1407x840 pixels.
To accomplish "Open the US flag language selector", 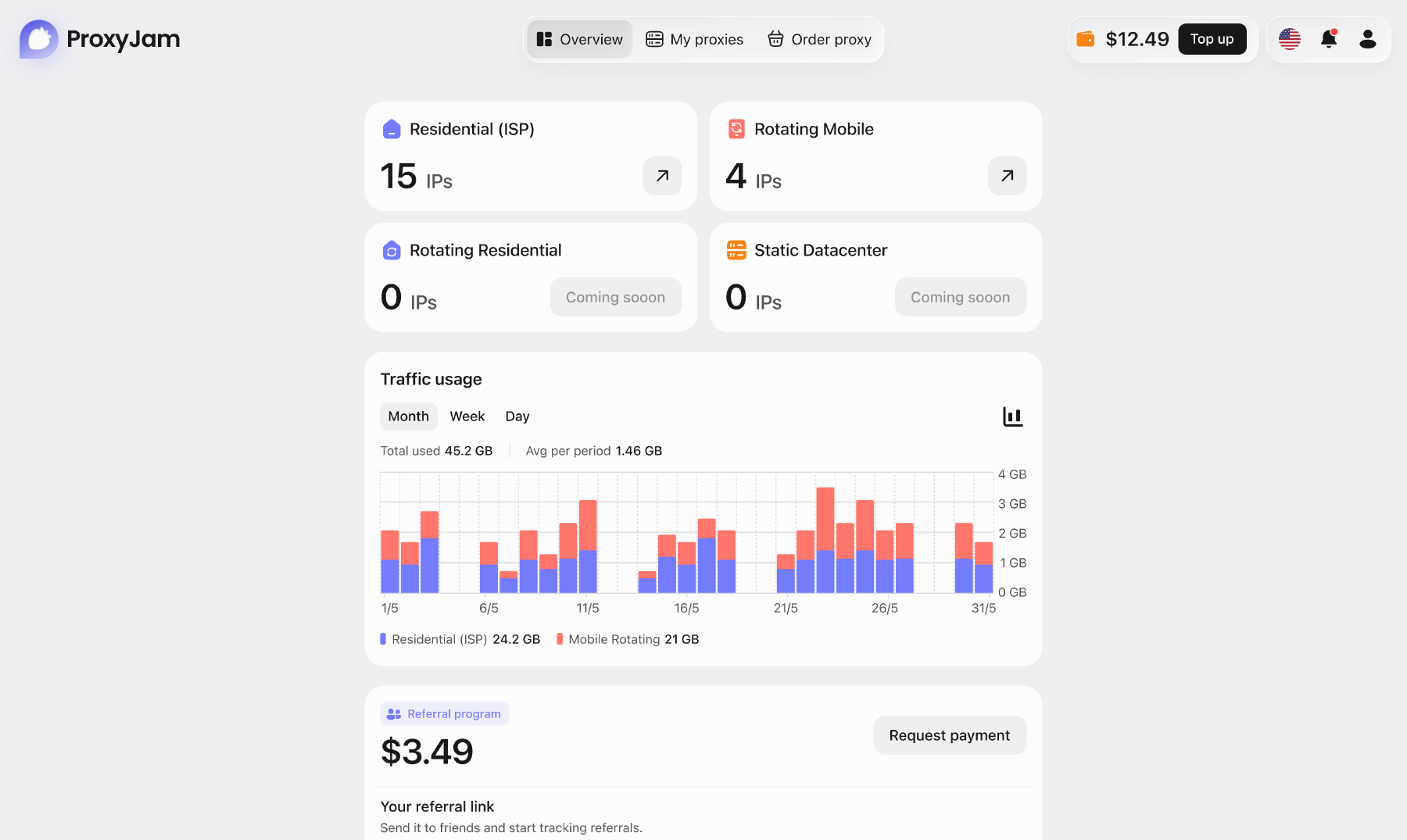I will 1290,39.
